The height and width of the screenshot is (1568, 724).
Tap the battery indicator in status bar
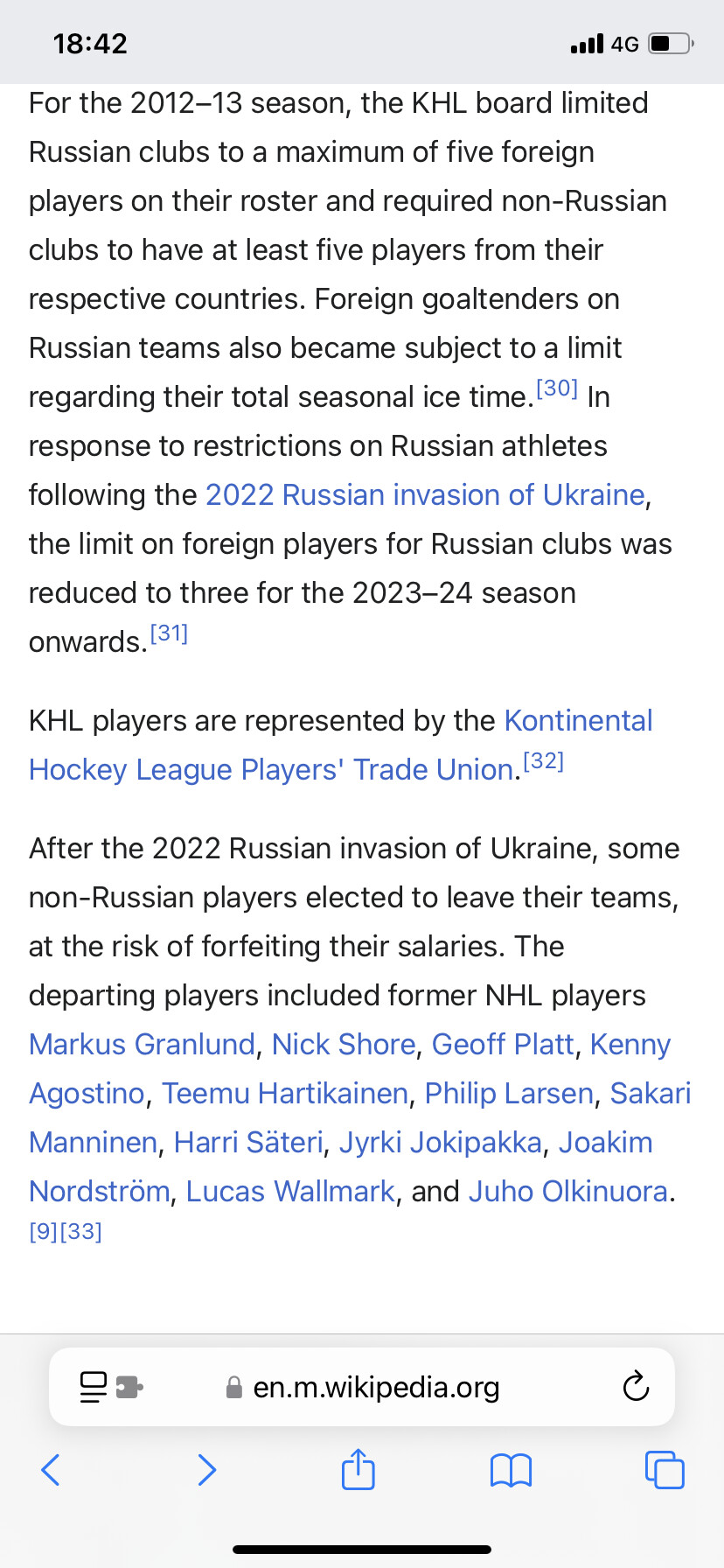click(x=672, y=43)
